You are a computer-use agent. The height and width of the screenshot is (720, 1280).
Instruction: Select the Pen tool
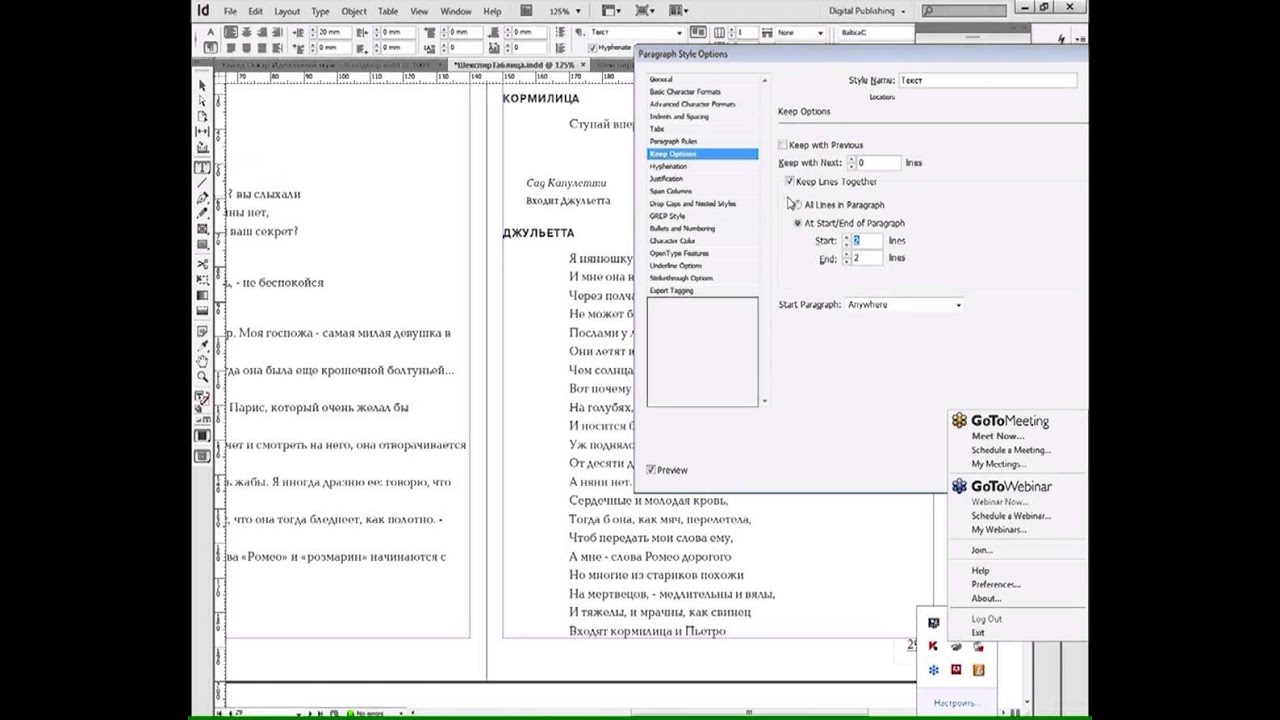[202, 198]
